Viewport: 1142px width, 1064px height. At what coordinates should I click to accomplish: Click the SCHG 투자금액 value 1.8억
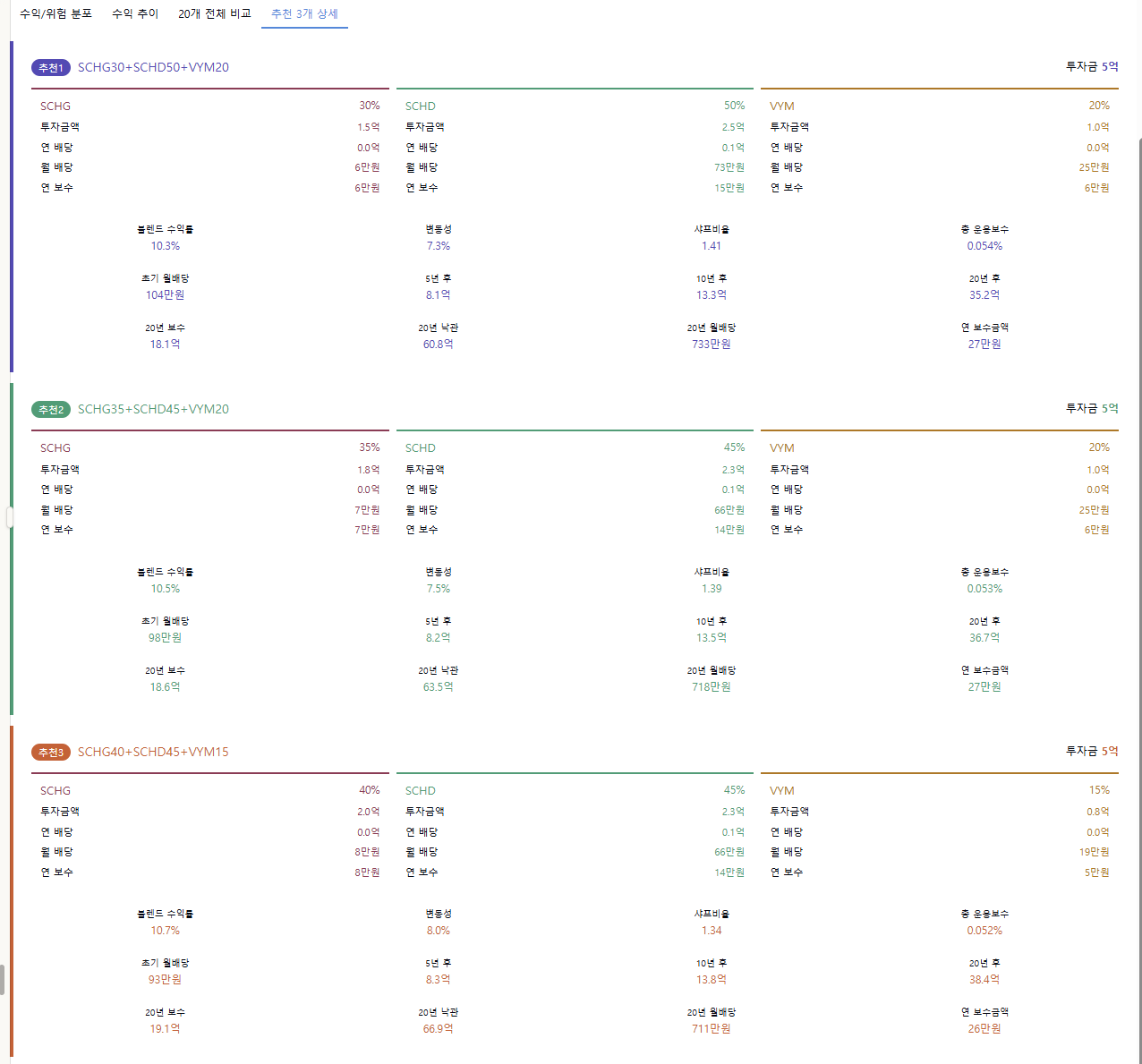[x=369, y=470]
